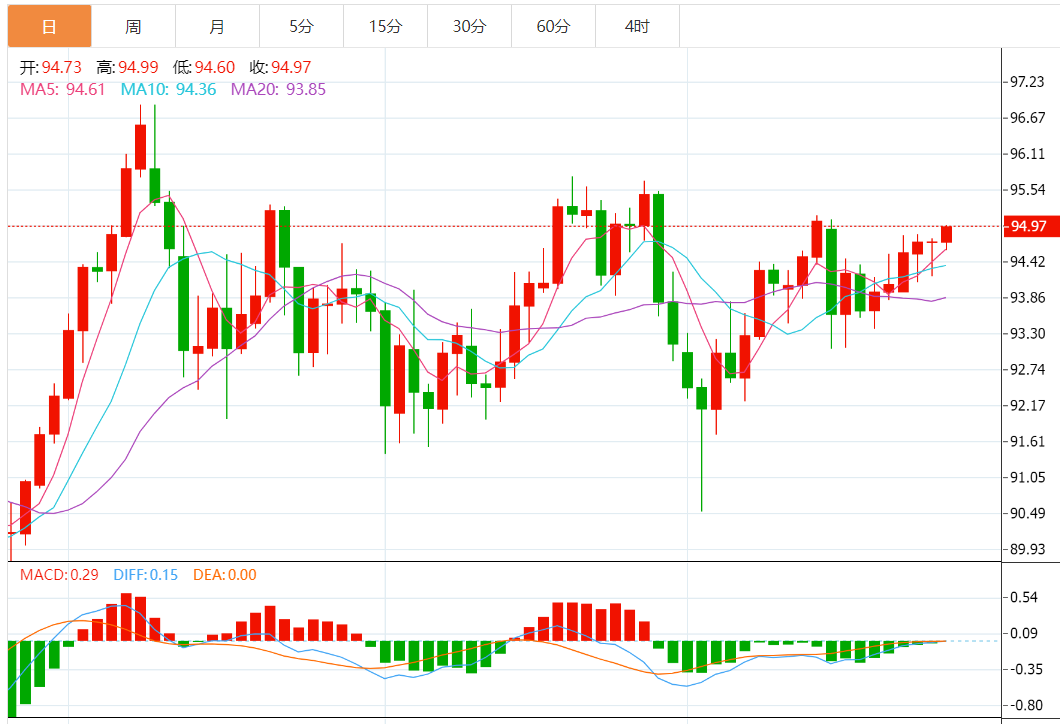Image resolution: width=1060 pixels, height=724 pixels.
Task: Switch to the 月 monthly tab
Action: 217,26
